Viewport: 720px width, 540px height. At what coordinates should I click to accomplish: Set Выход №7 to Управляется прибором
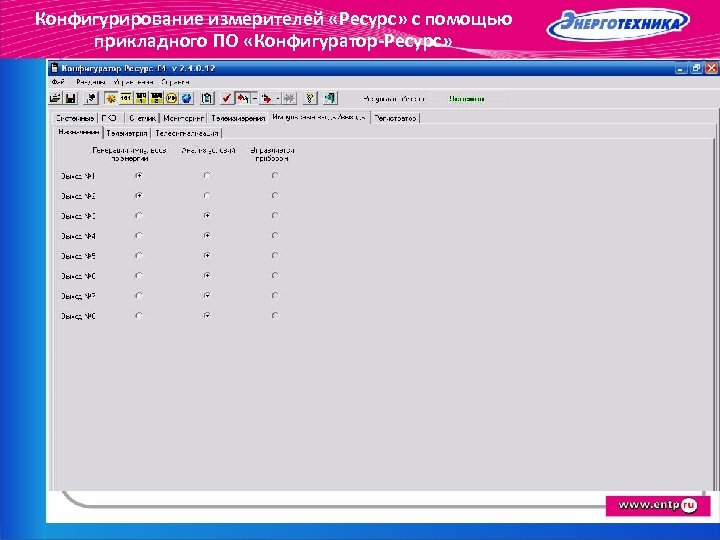pos(275,296)
